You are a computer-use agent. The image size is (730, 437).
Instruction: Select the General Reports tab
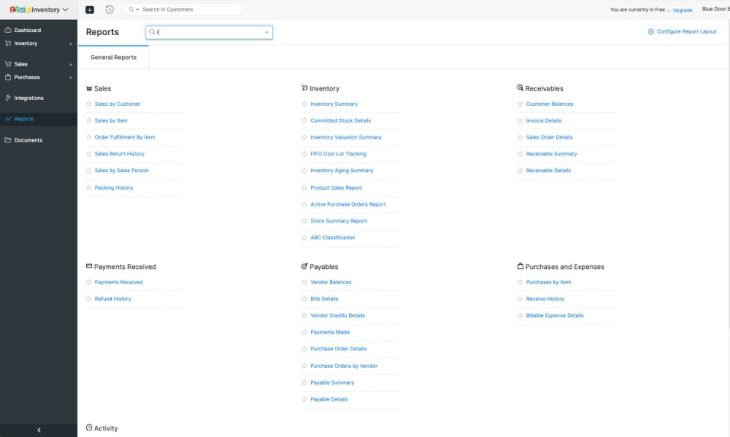pos(113,58)
